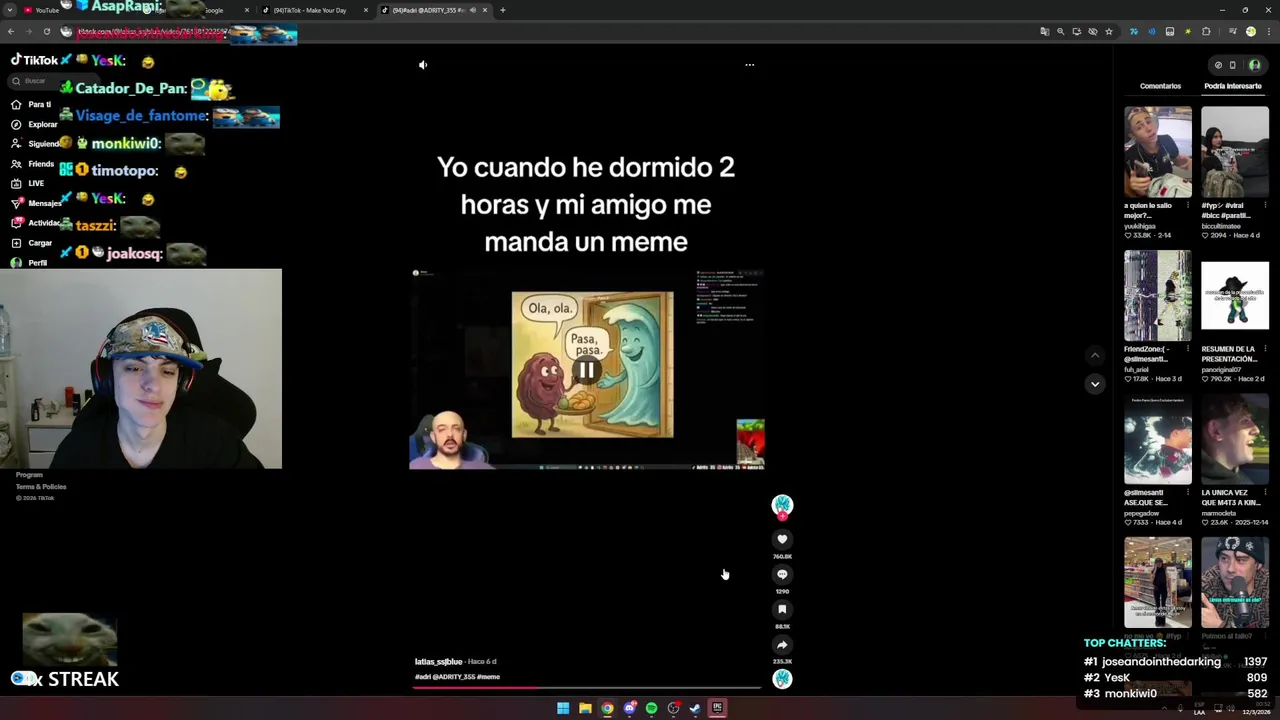Click the coin icon in TikTok header
Screen dimensions: 1280x720
pyautogui.click(x=1218, y=65)
